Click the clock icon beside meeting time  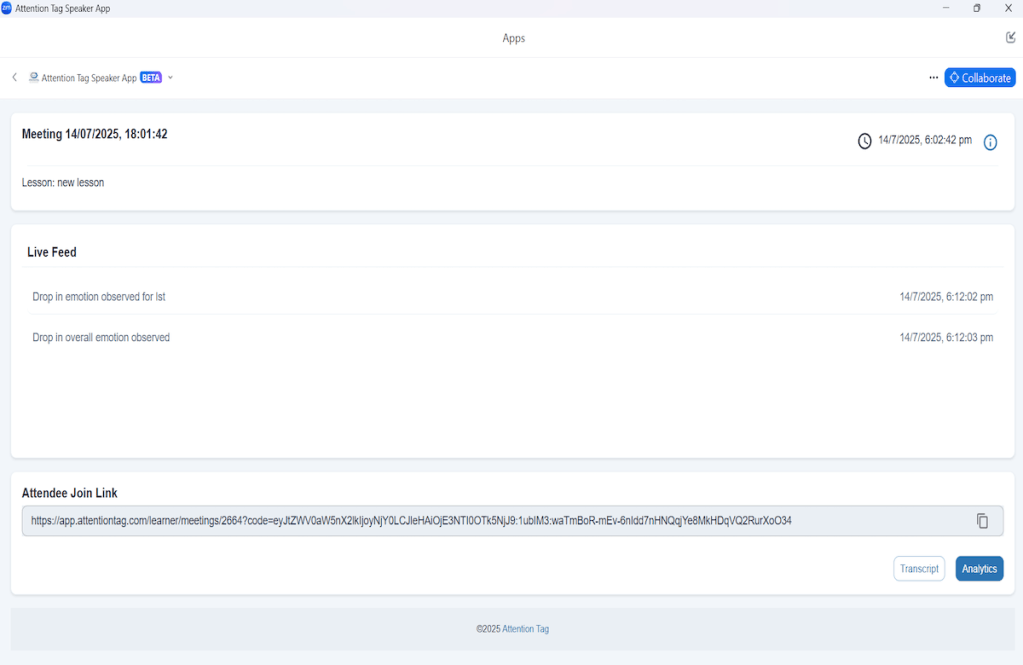coord(864,141)
